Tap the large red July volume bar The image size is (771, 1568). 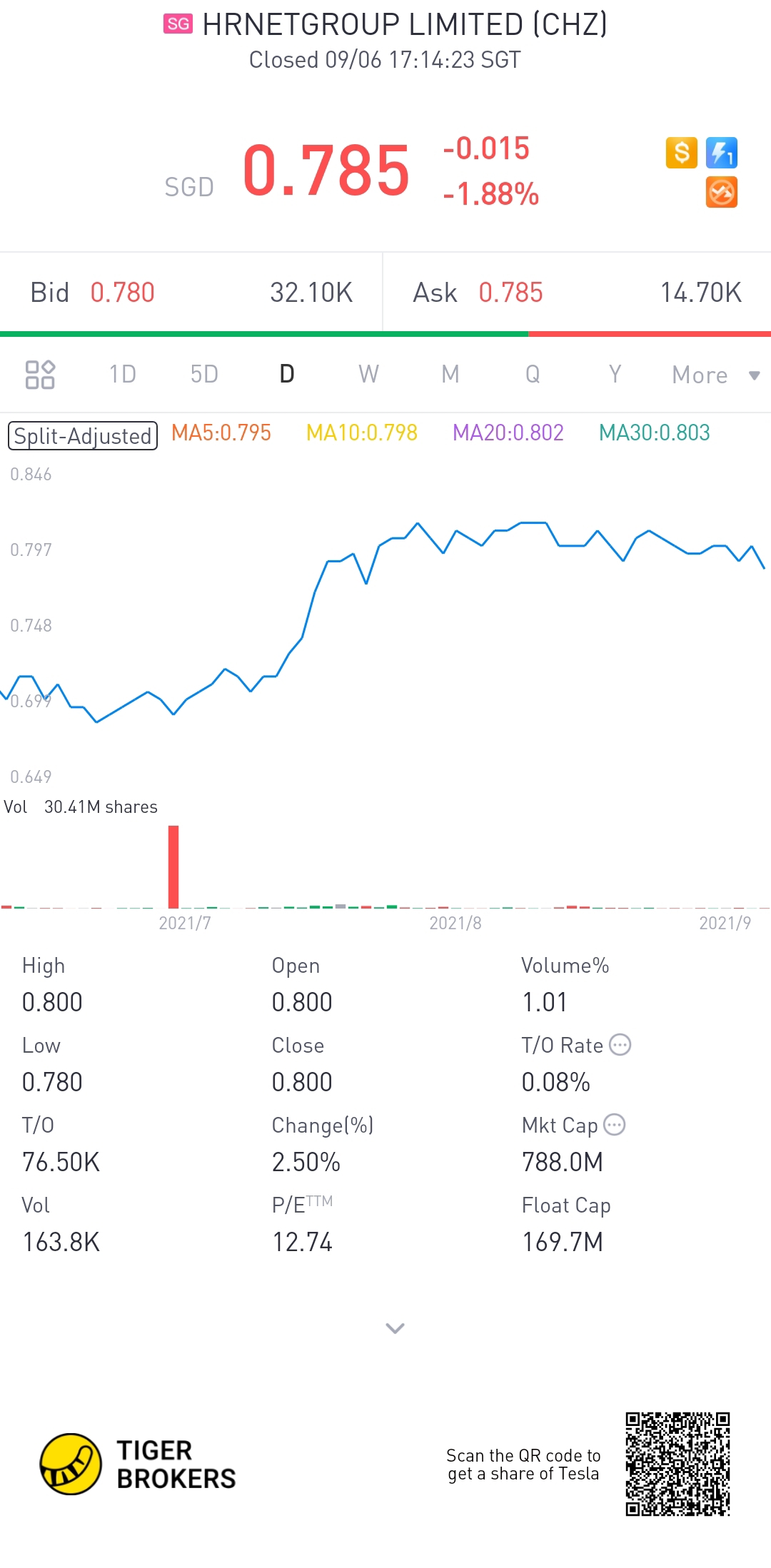tap(173, 866)
